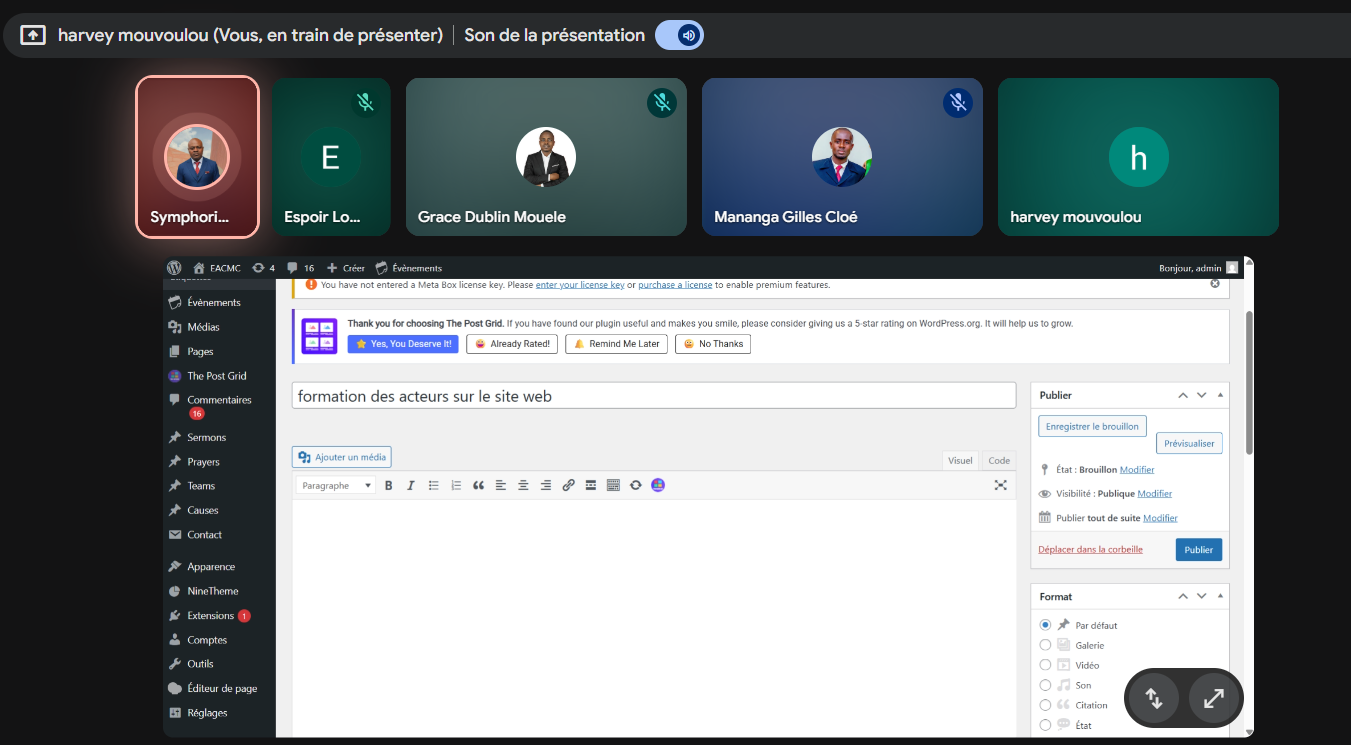The width and height of the screenshot is (1351, 745).
Task: Open the Paragraphe style dropdown
Action: coord(336,485)
